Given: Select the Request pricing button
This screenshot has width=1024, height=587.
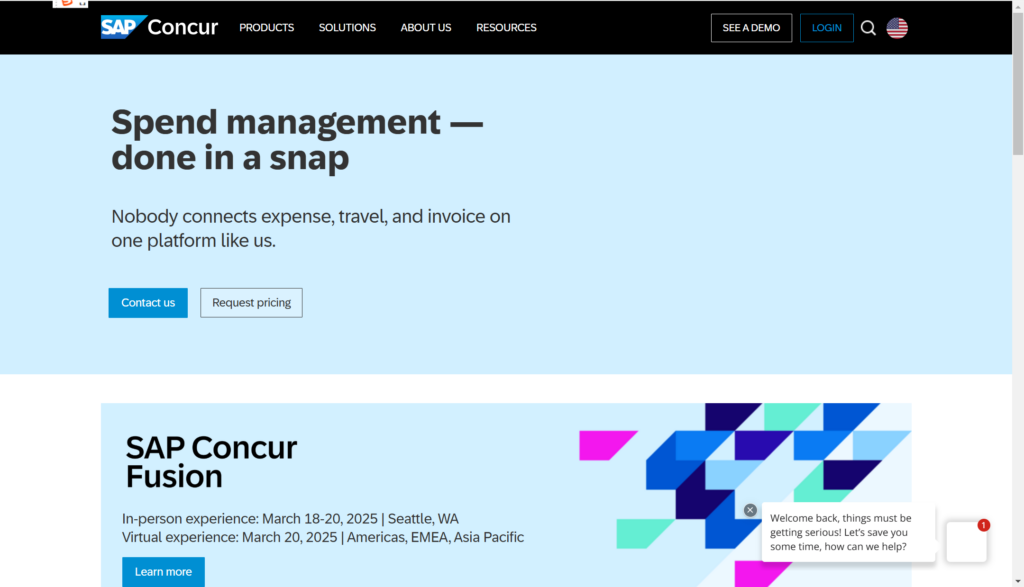Looking at the screenshot, I should pyautogui.click(x=251, y=303).
